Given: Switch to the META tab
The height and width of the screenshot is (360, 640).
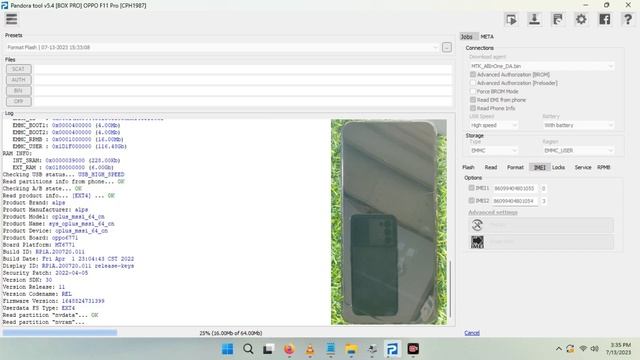Looking at the screenshot, I should 487,37.
